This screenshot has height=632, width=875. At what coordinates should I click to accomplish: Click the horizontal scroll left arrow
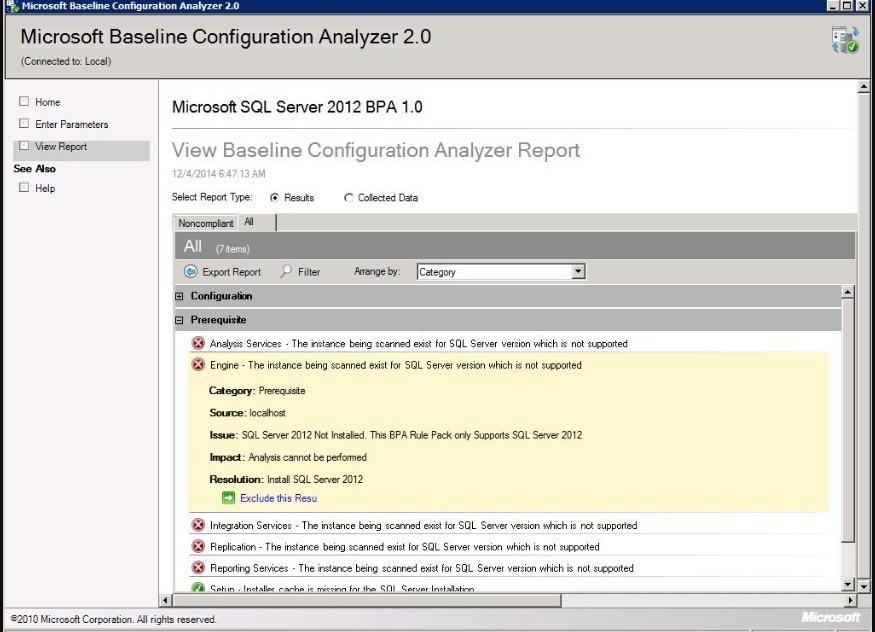tap(165, 600)
